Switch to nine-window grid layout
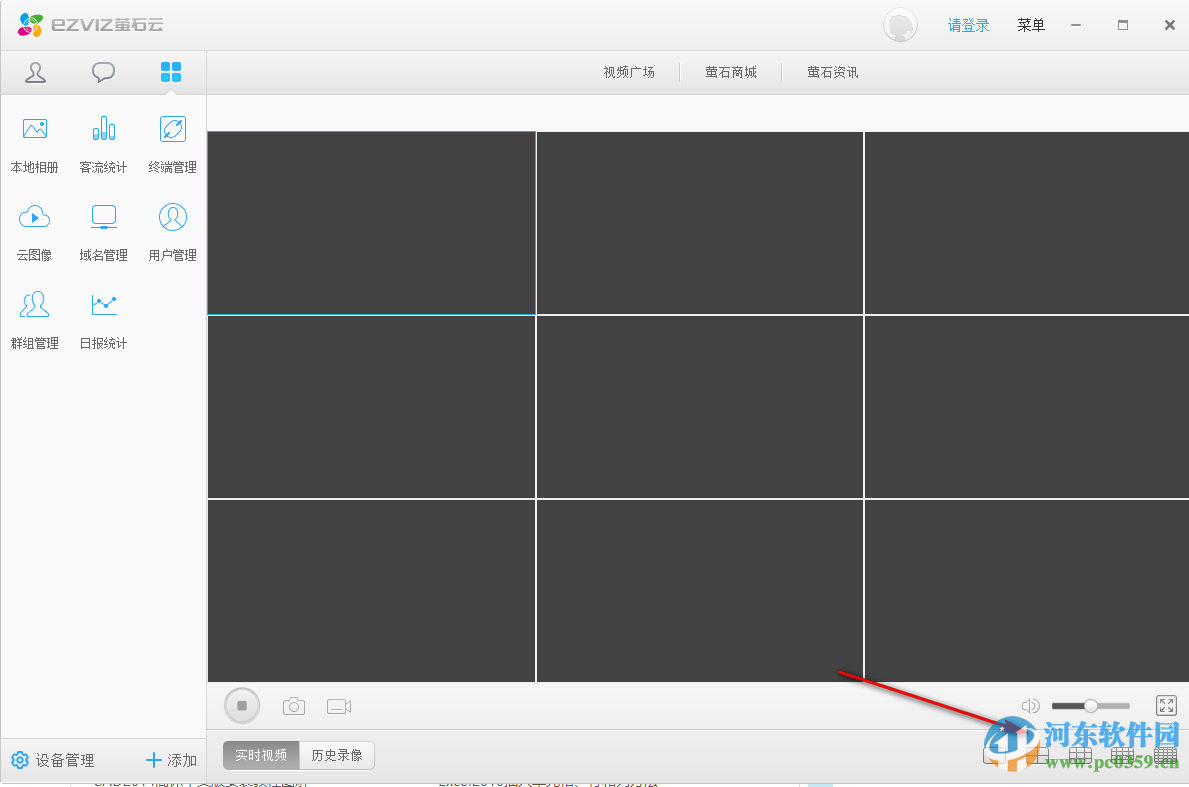The width and height of the screenshot is (1189, 787). [x=1081, y=755]
